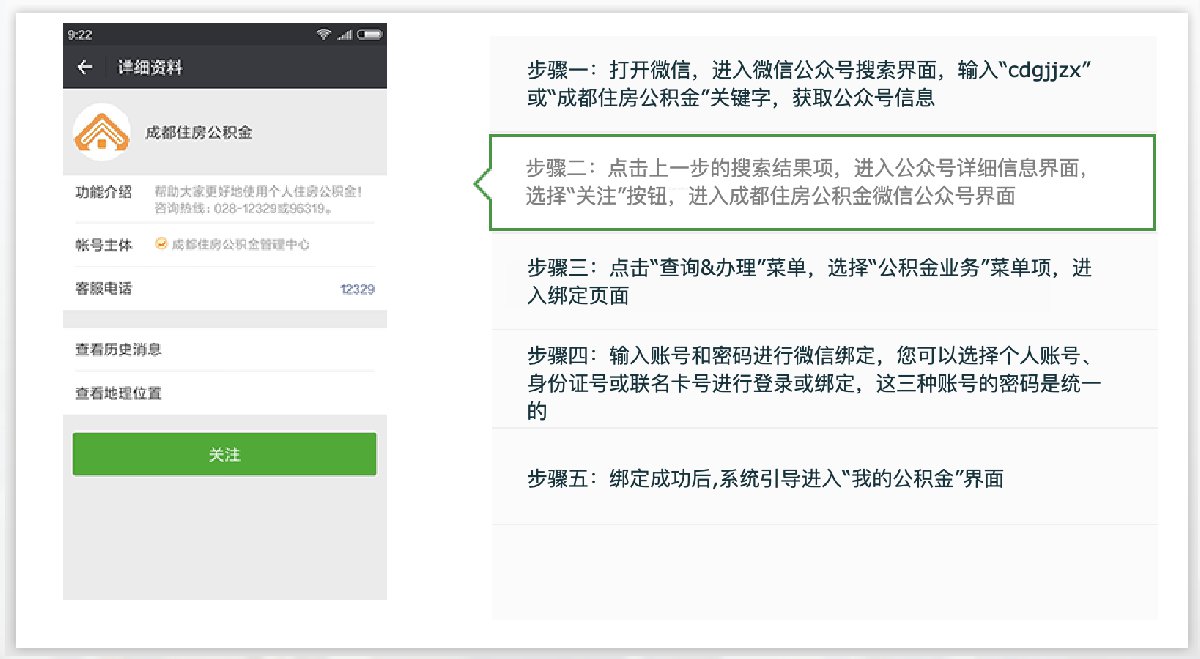
Task: Click the battery icon in status bar
Action: [370, 35]
